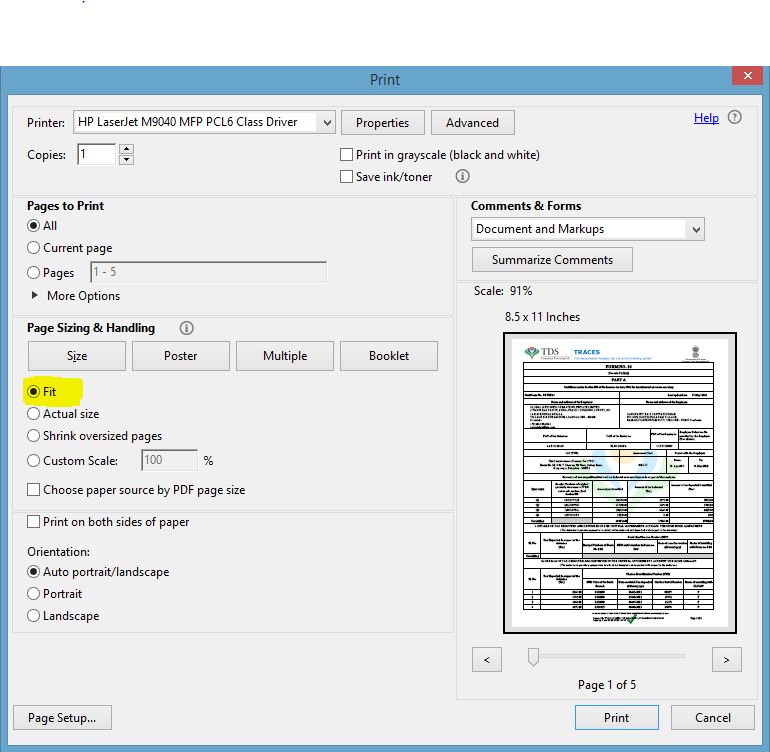Click the Page Sizing & Handling info icon
770x752 pixels.
[186, 328]
